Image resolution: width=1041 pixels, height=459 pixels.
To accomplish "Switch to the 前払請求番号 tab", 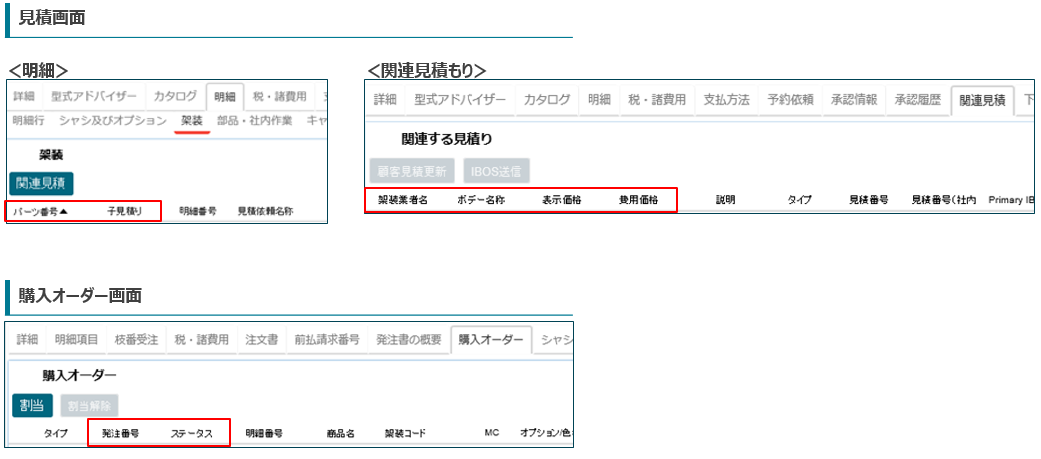I will [326, 340].
